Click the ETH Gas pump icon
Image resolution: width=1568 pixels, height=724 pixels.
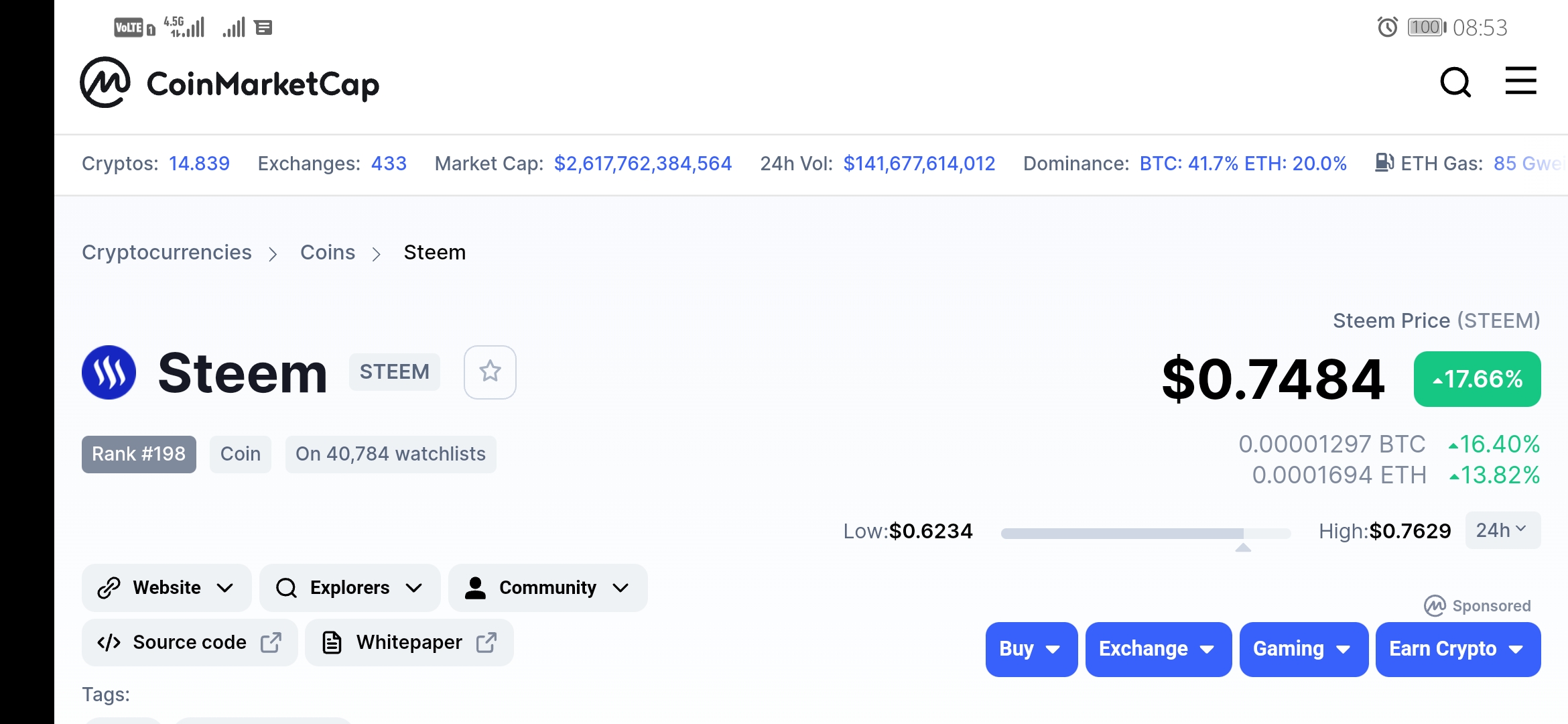click(1384, 163)
